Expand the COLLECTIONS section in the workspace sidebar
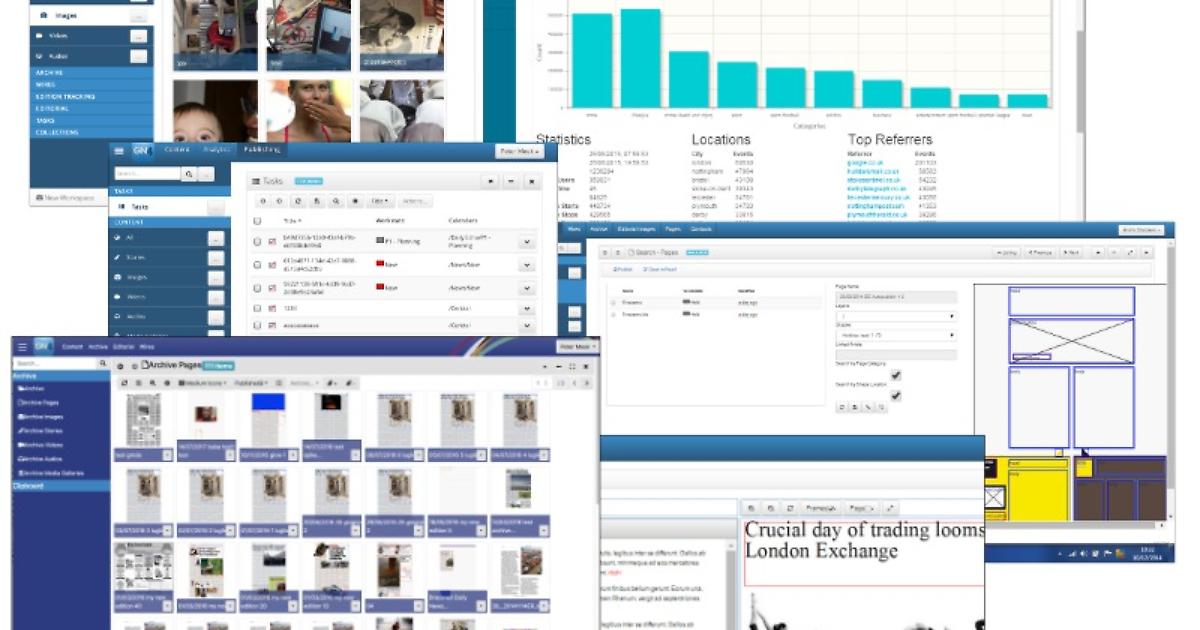 [91, 132]
